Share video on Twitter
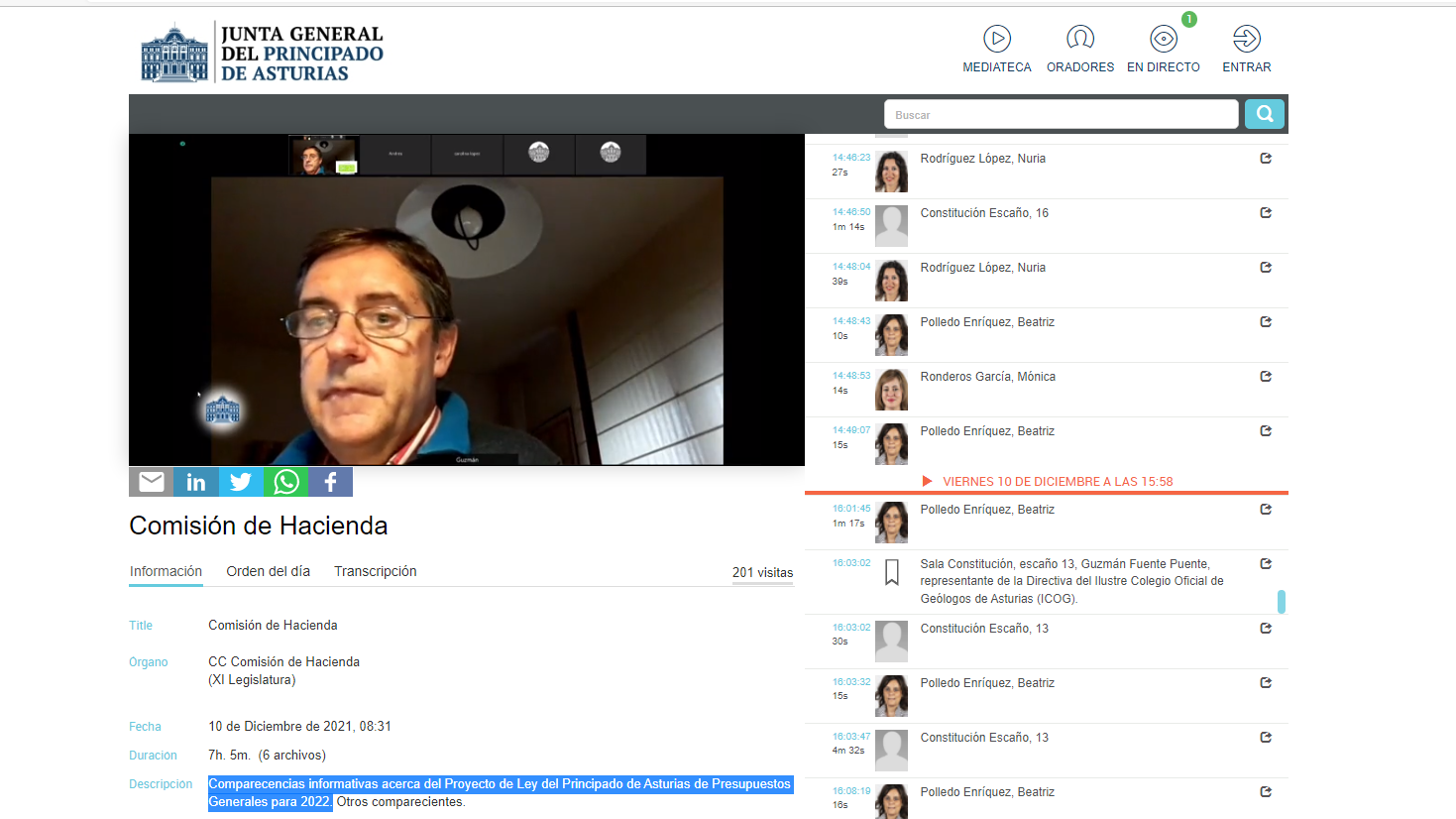The width and height of the screenshot is (1456, 819). tap(241, 482)
